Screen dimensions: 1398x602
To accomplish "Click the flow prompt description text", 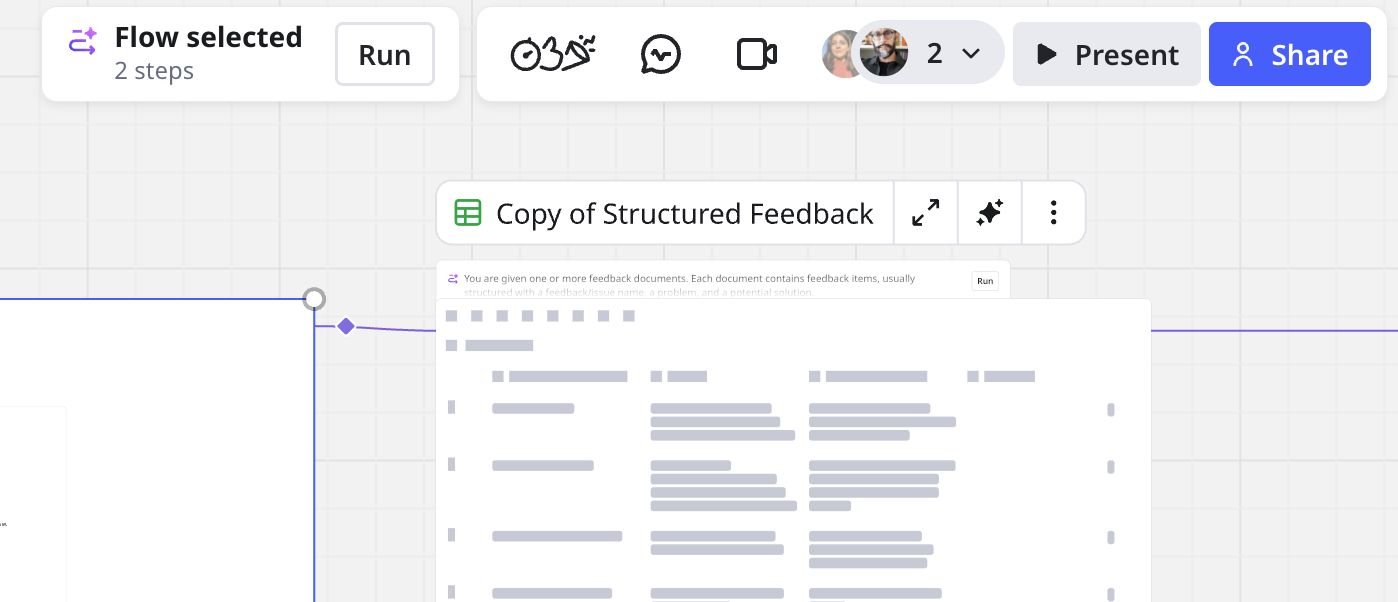I will tap(690, 279).
